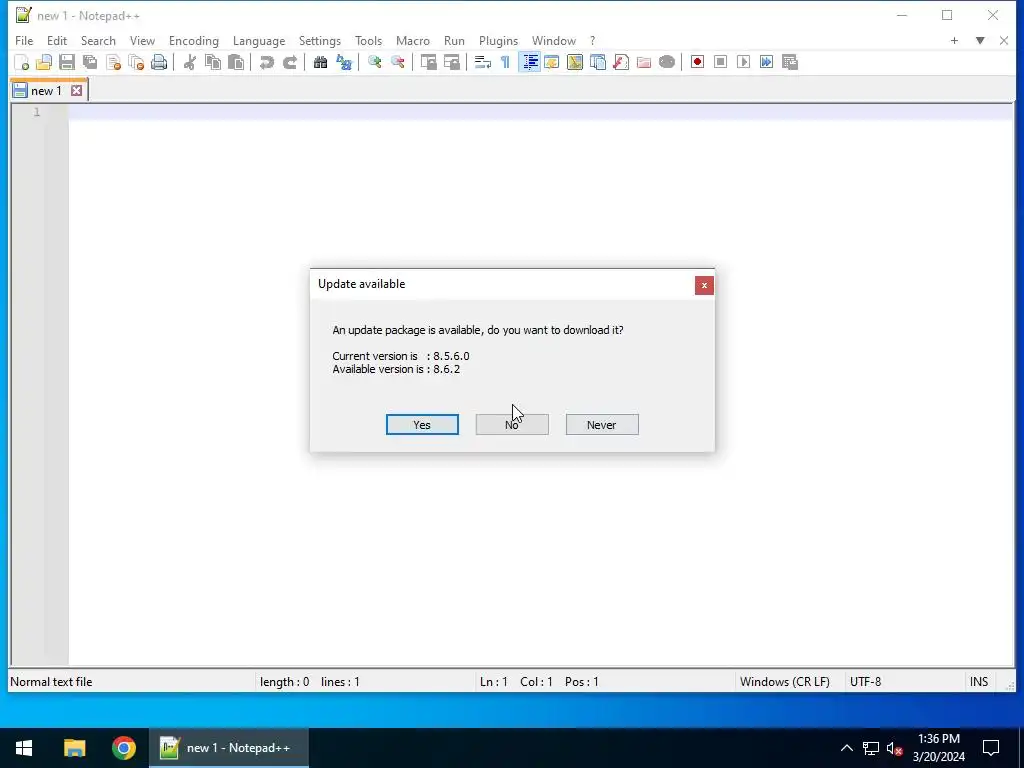
Task: Toggle Folder as Workspace icon
Action: coord(644,62)
